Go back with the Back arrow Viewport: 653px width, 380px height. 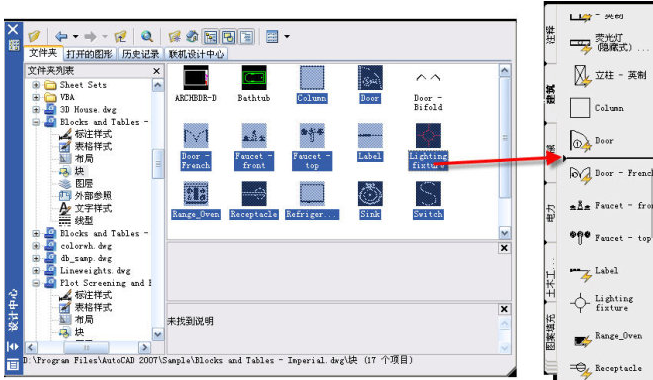coord(61,37)
